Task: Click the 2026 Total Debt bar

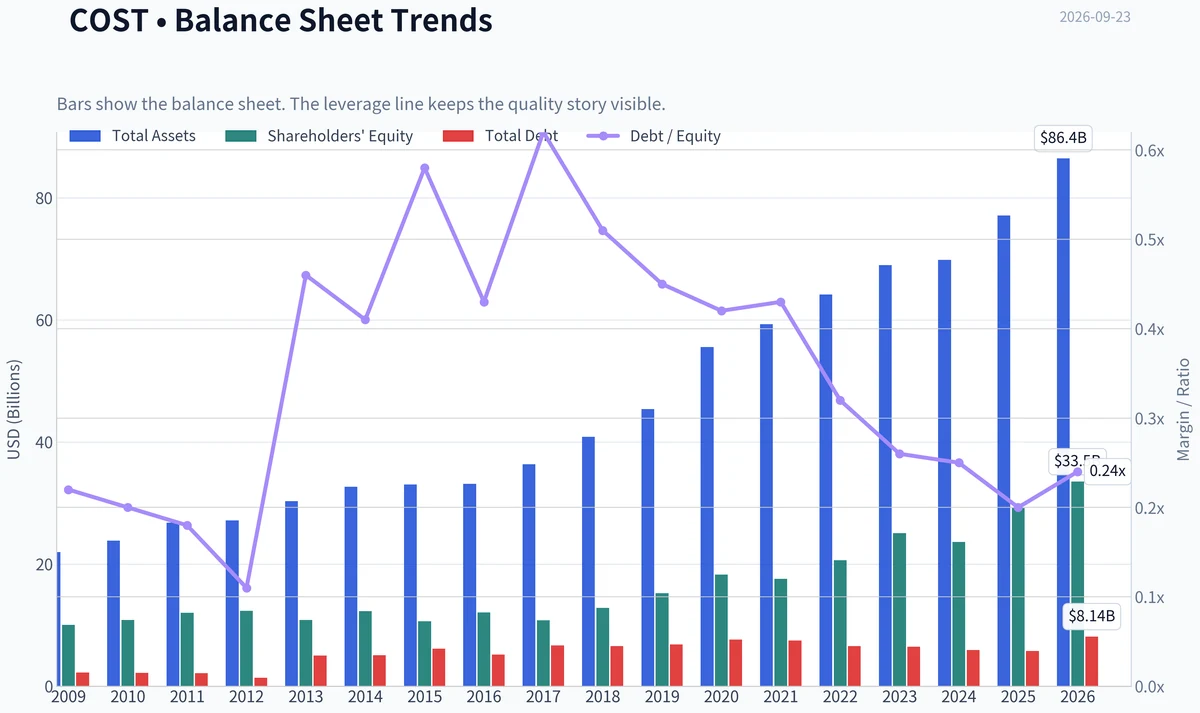Action: (x=1091, y=662)
